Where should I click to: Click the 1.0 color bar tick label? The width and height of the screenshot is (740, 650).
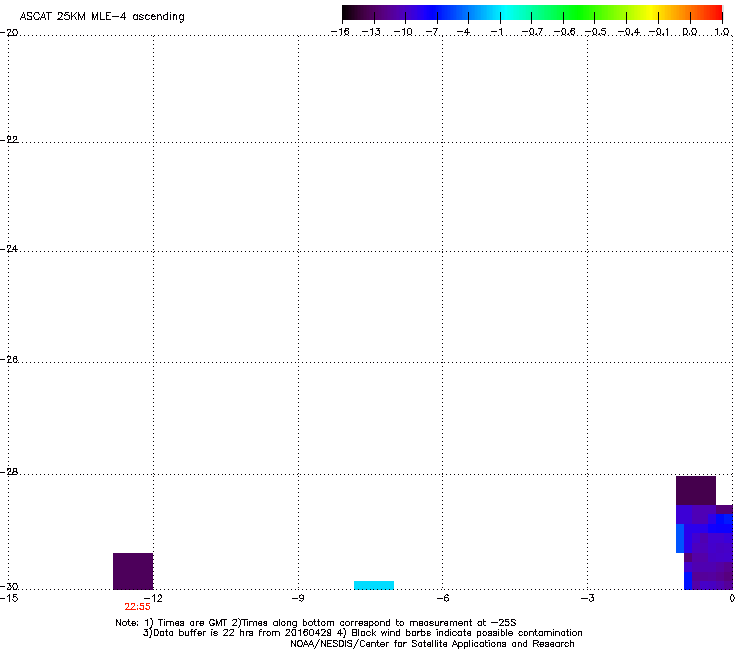722,32
